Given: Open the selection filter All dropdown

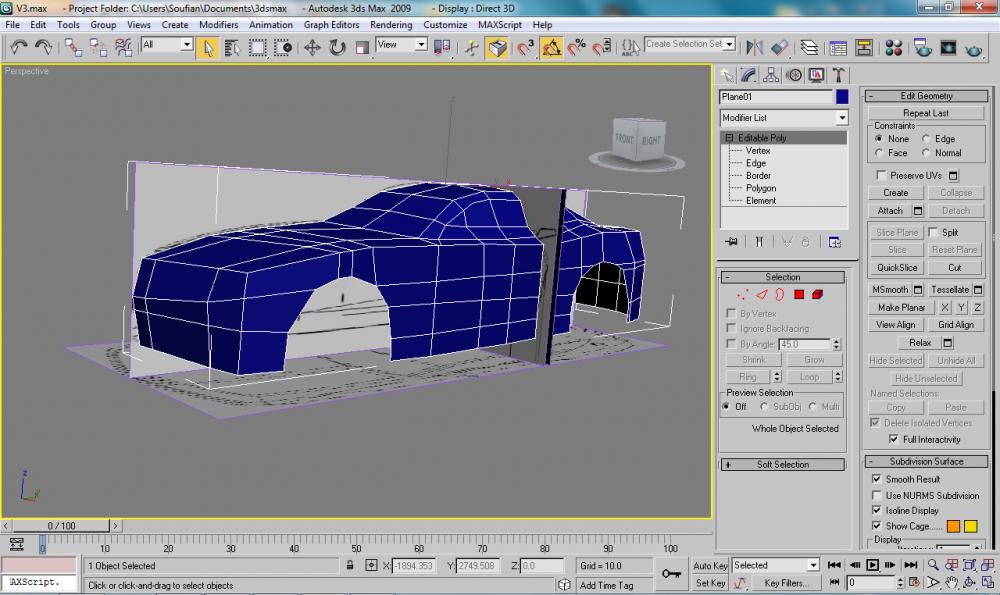Looking at the screenshot, I should (186, 45).
